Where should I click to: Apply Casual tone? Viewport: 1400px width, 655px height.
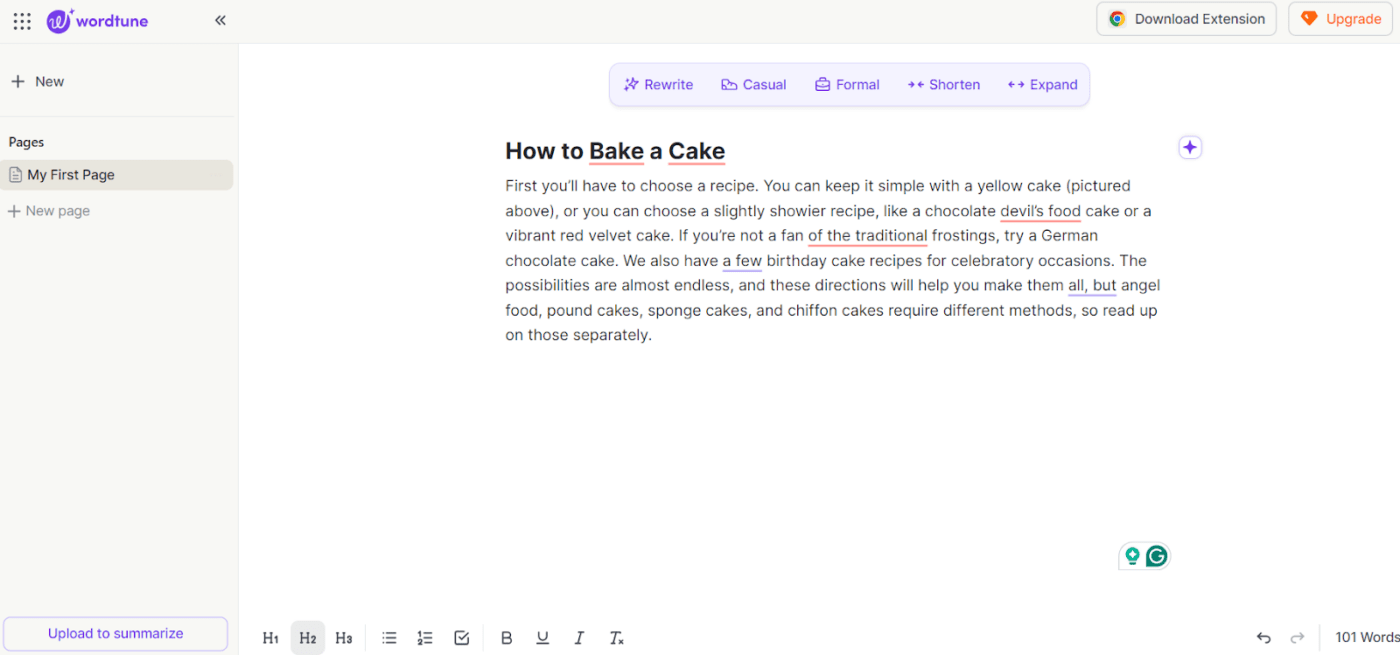pos(754,85)
